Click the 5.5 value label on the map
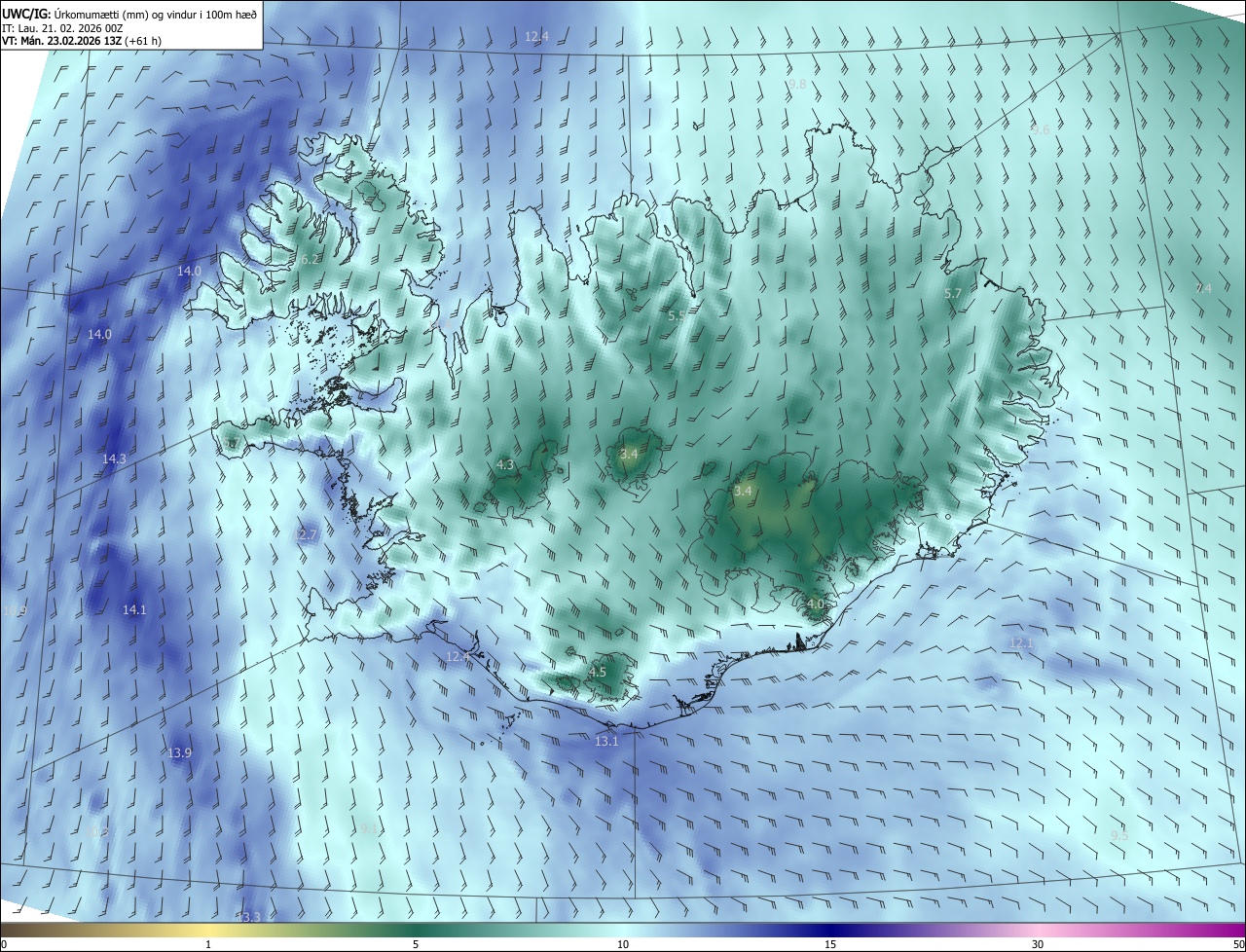The height and width of the screenshot is (952, 1246). click(677, 315)
